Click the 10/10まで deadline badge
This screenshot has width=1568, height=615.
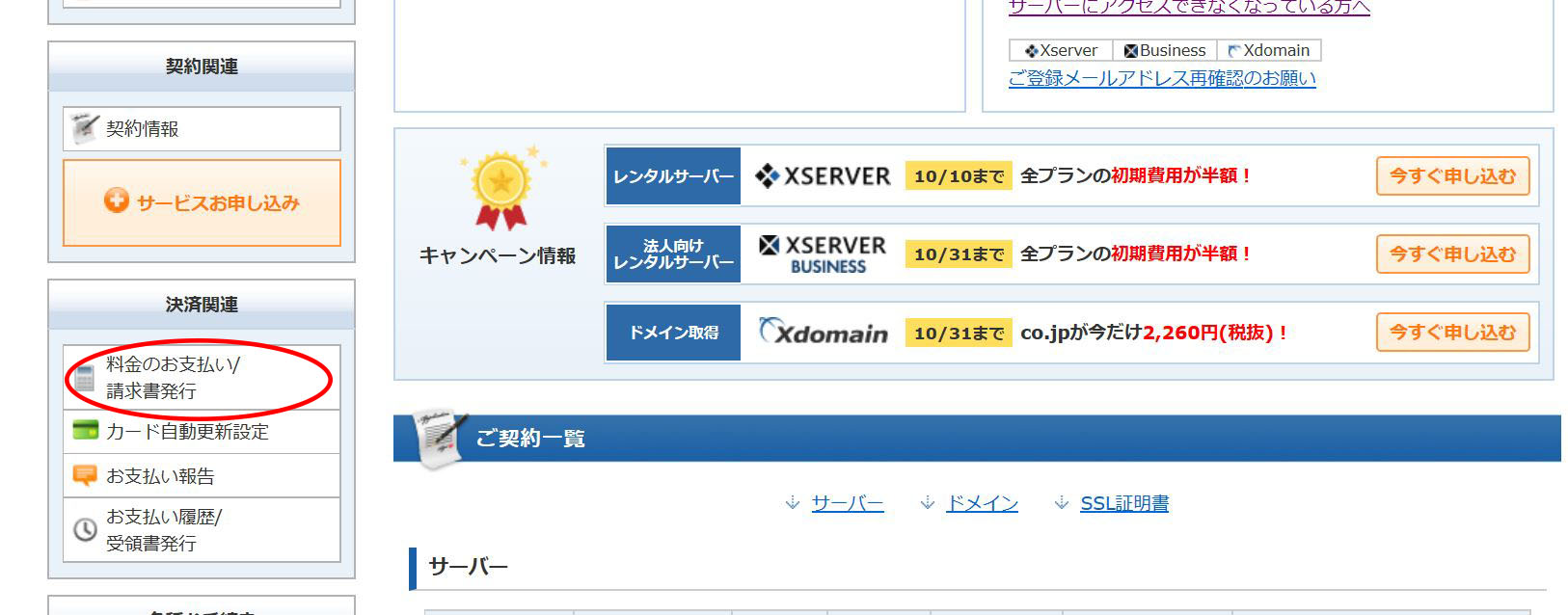click(x=959, y=176)
